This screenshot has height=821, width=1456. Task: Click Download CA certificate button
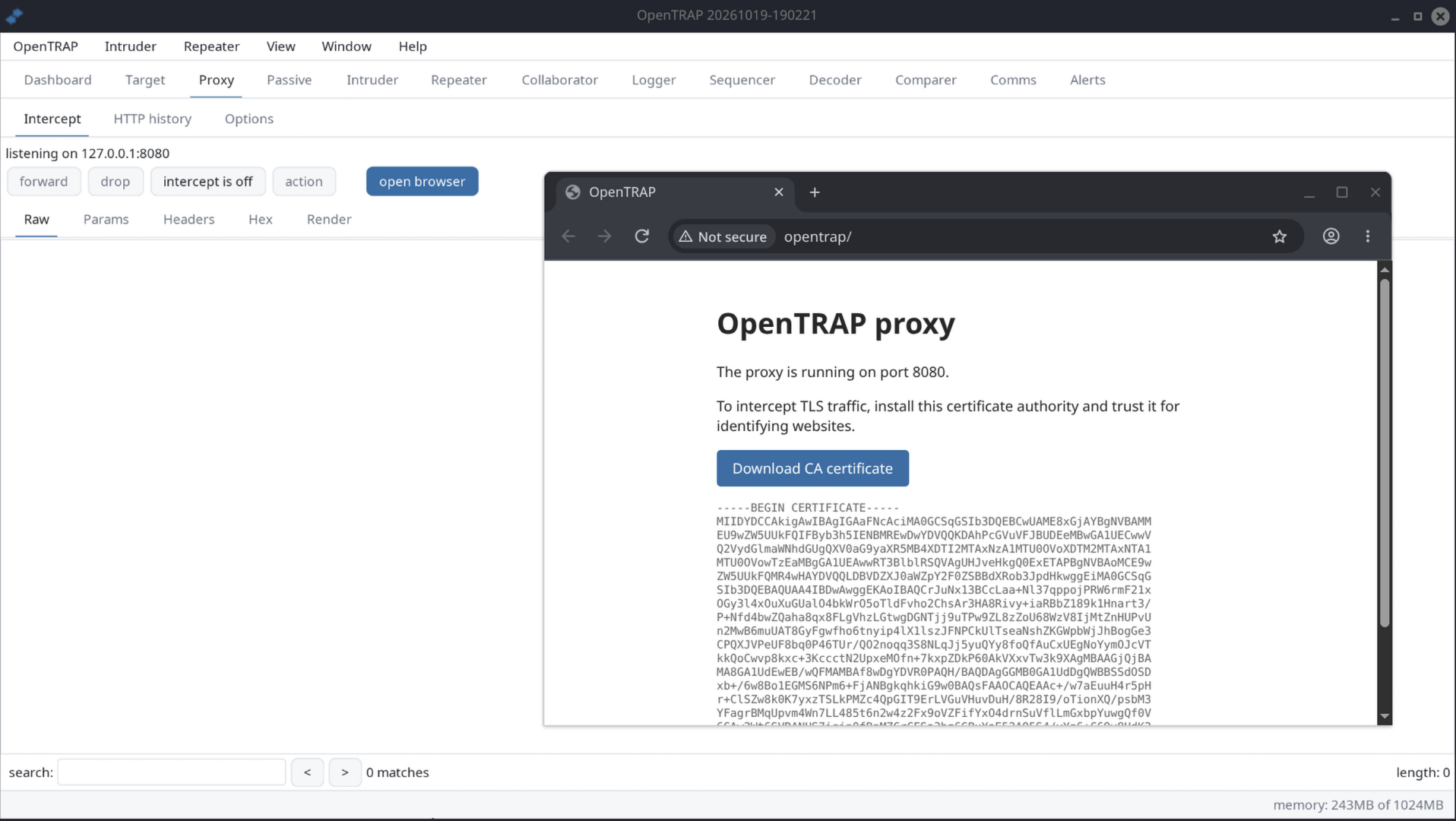[812, 468]
